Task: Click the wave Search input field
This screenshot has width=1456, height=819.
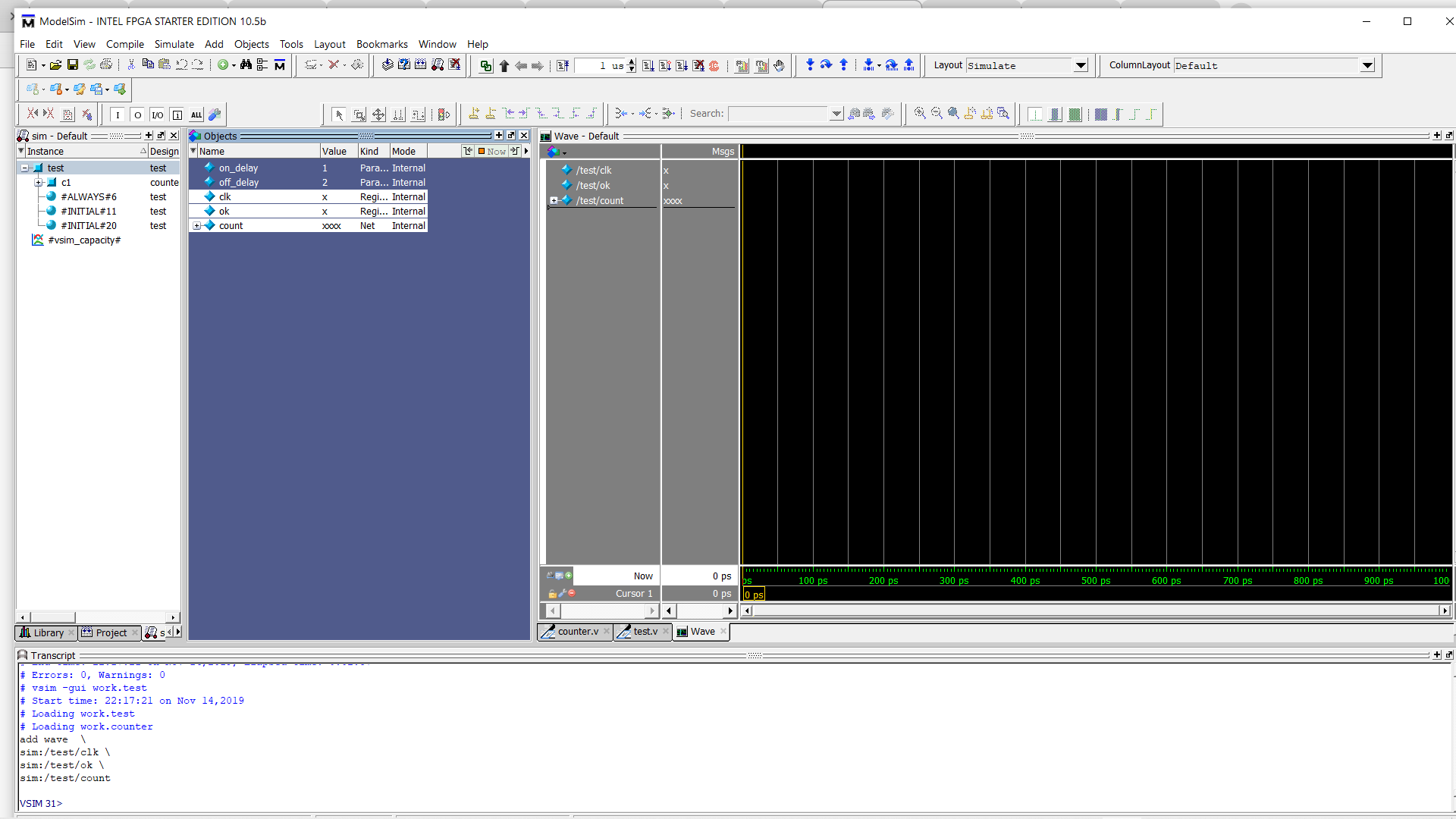Action: point(778,114)
